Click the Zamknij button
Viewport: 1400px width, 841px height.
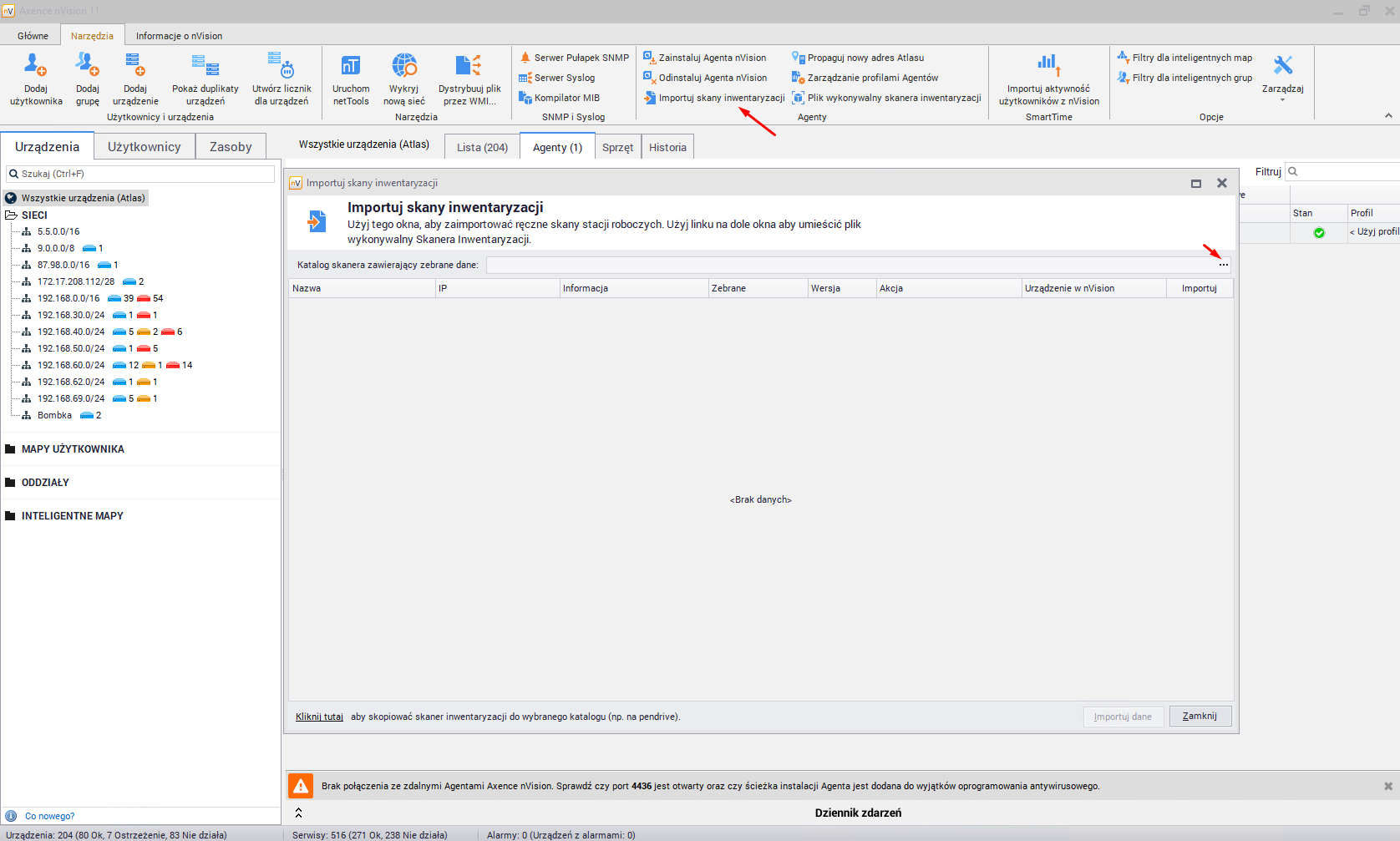tap(1200, 717)
